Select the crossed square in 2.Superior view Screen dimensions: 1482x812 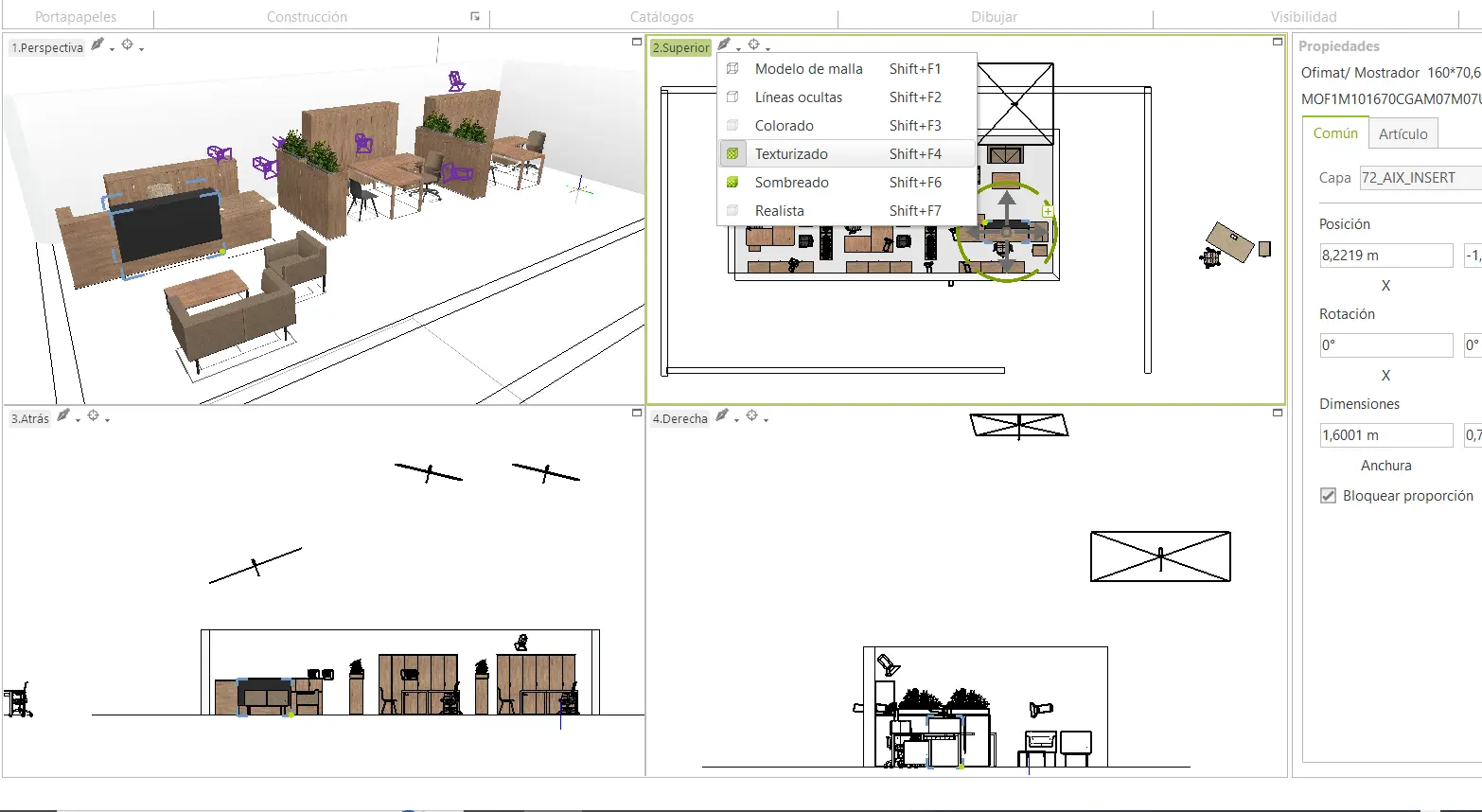(1015, 103)
